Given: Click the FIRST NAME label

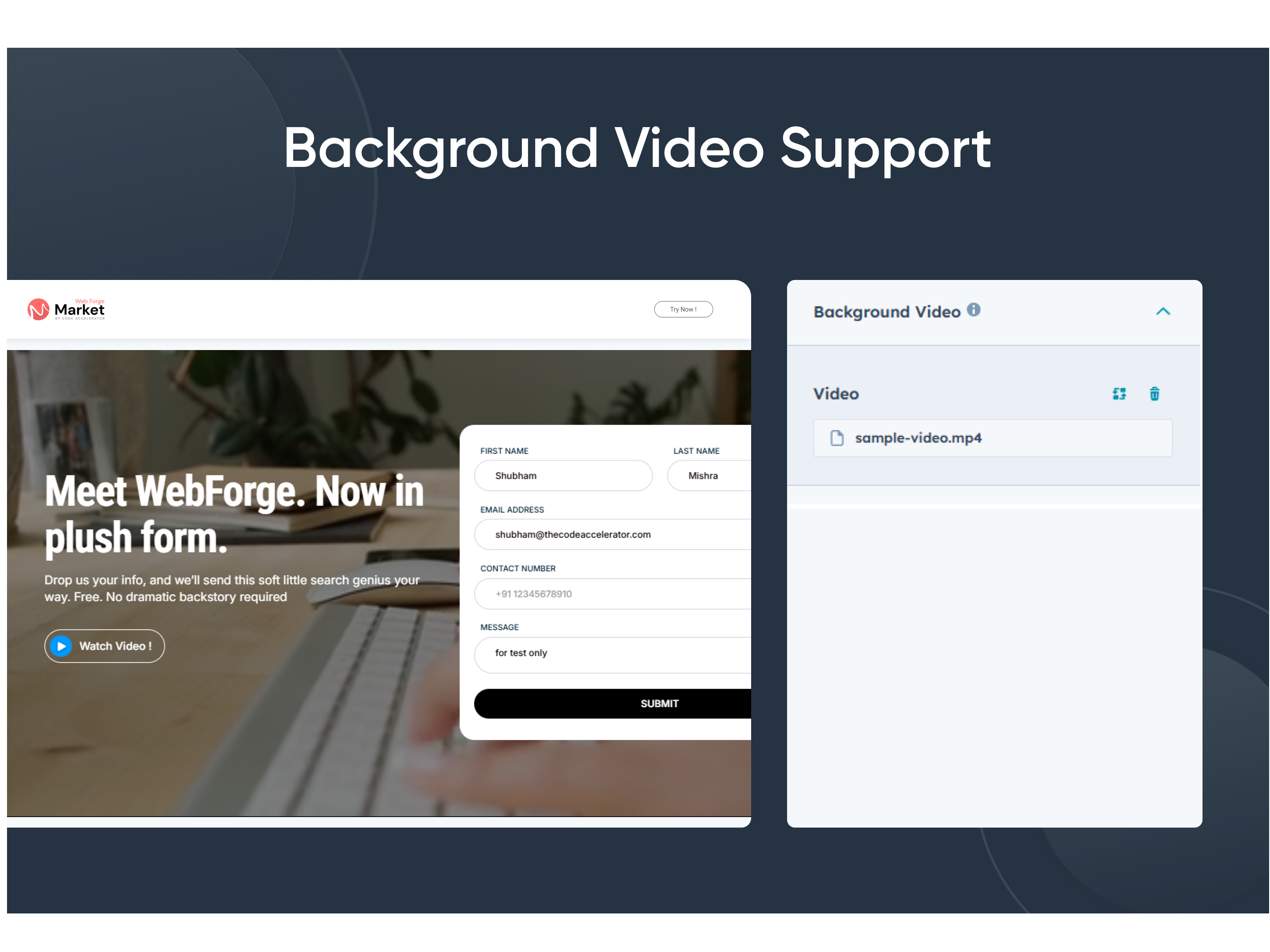Looking at the screenshot, I should click(504, 451).
